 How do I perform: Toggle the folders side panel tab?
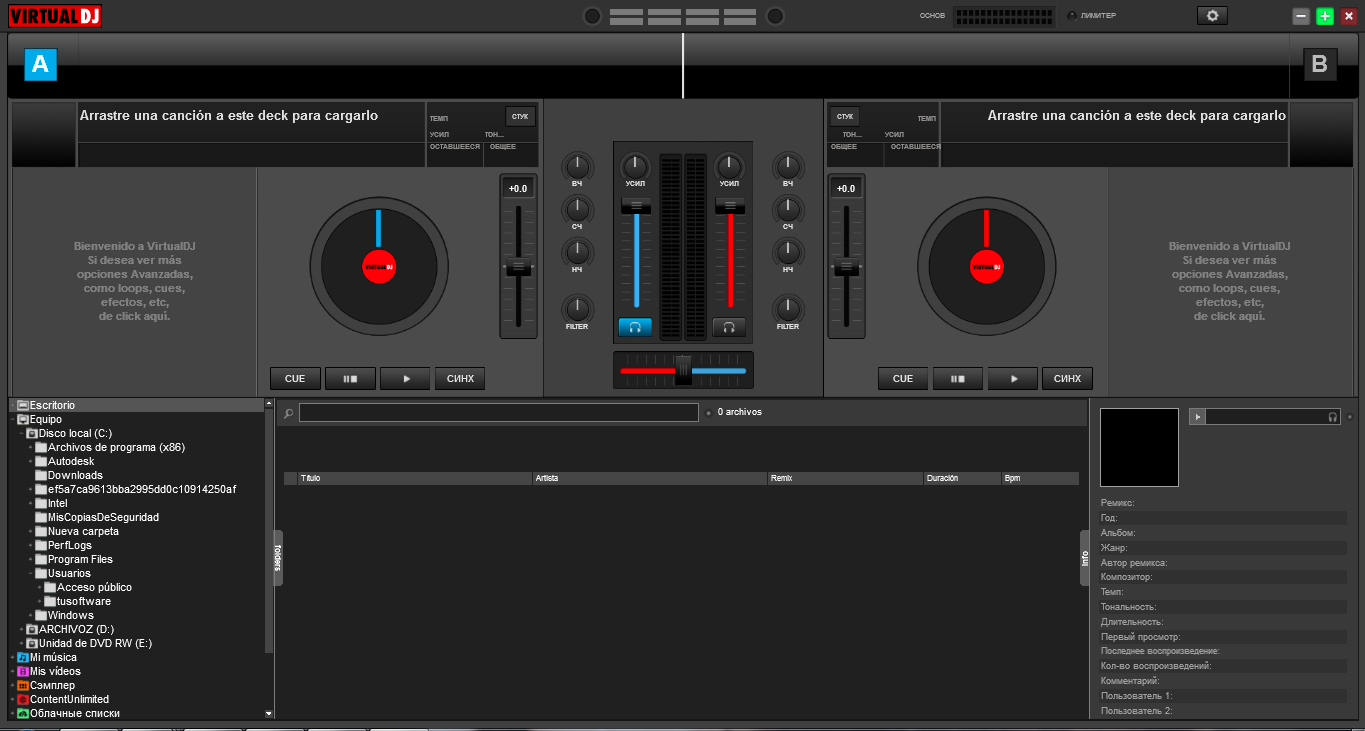278,558
